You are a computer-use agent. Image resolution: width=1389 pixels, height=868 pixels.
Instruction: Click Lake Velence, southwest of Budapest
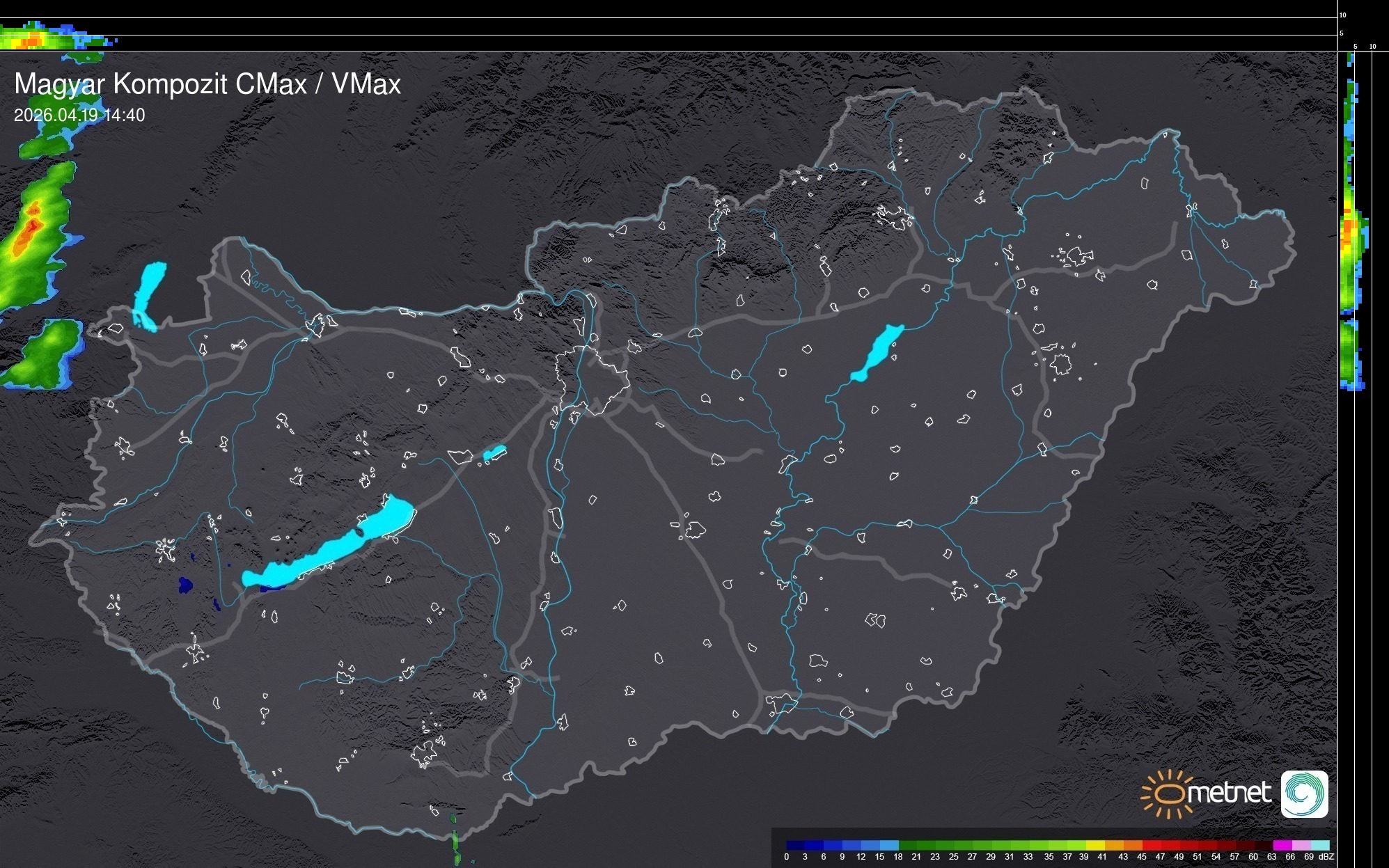point(494,453)
